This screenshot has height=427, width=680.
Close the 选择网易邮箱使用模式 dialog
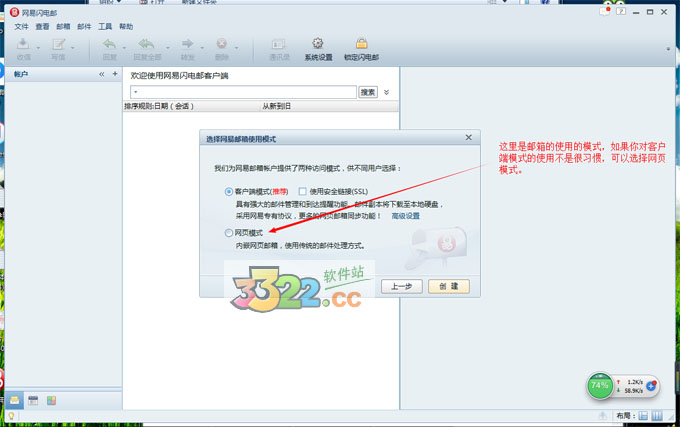(468, 137)
